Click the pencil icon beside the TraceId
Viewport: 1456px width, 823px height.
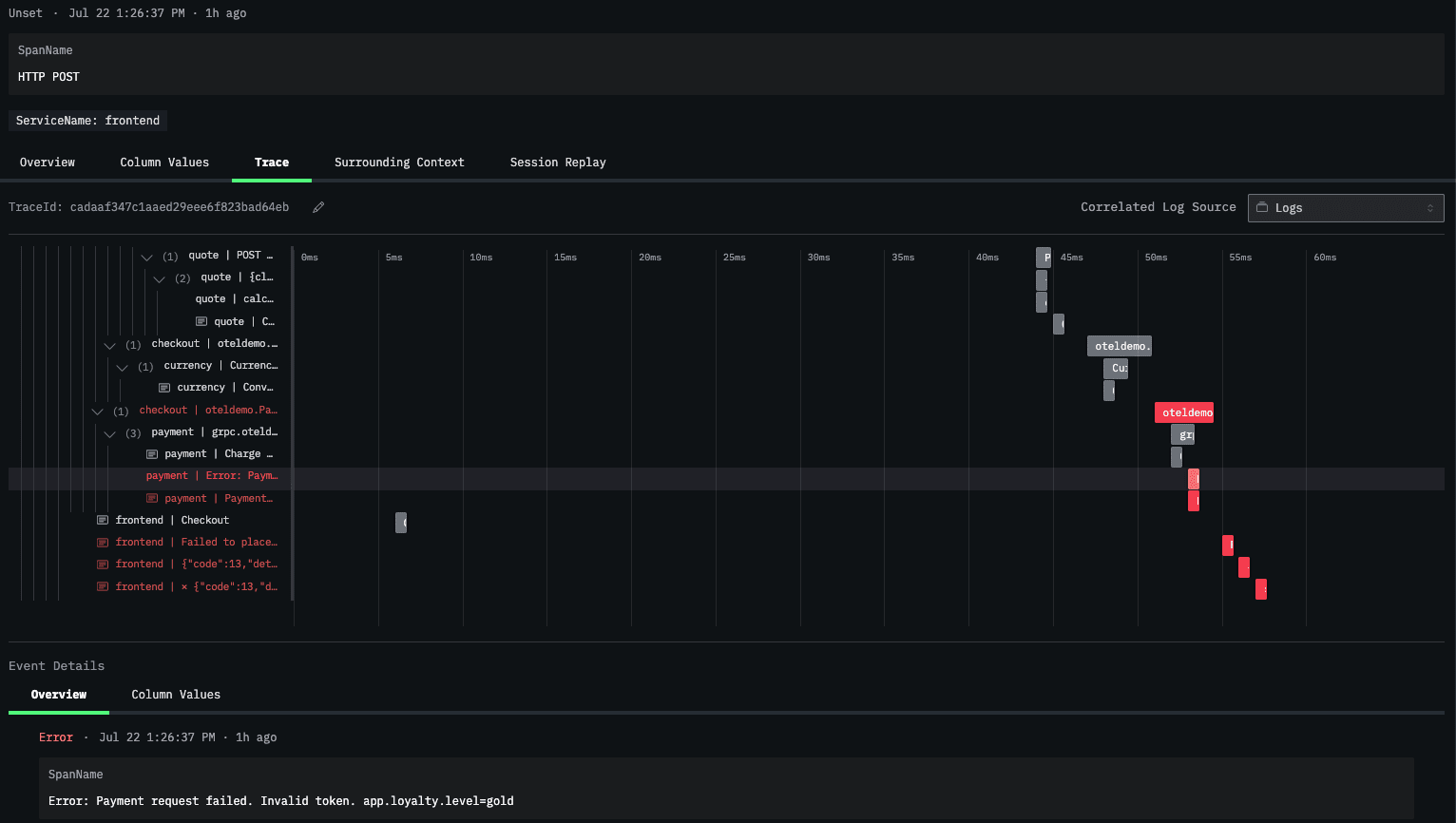point(318,207)
